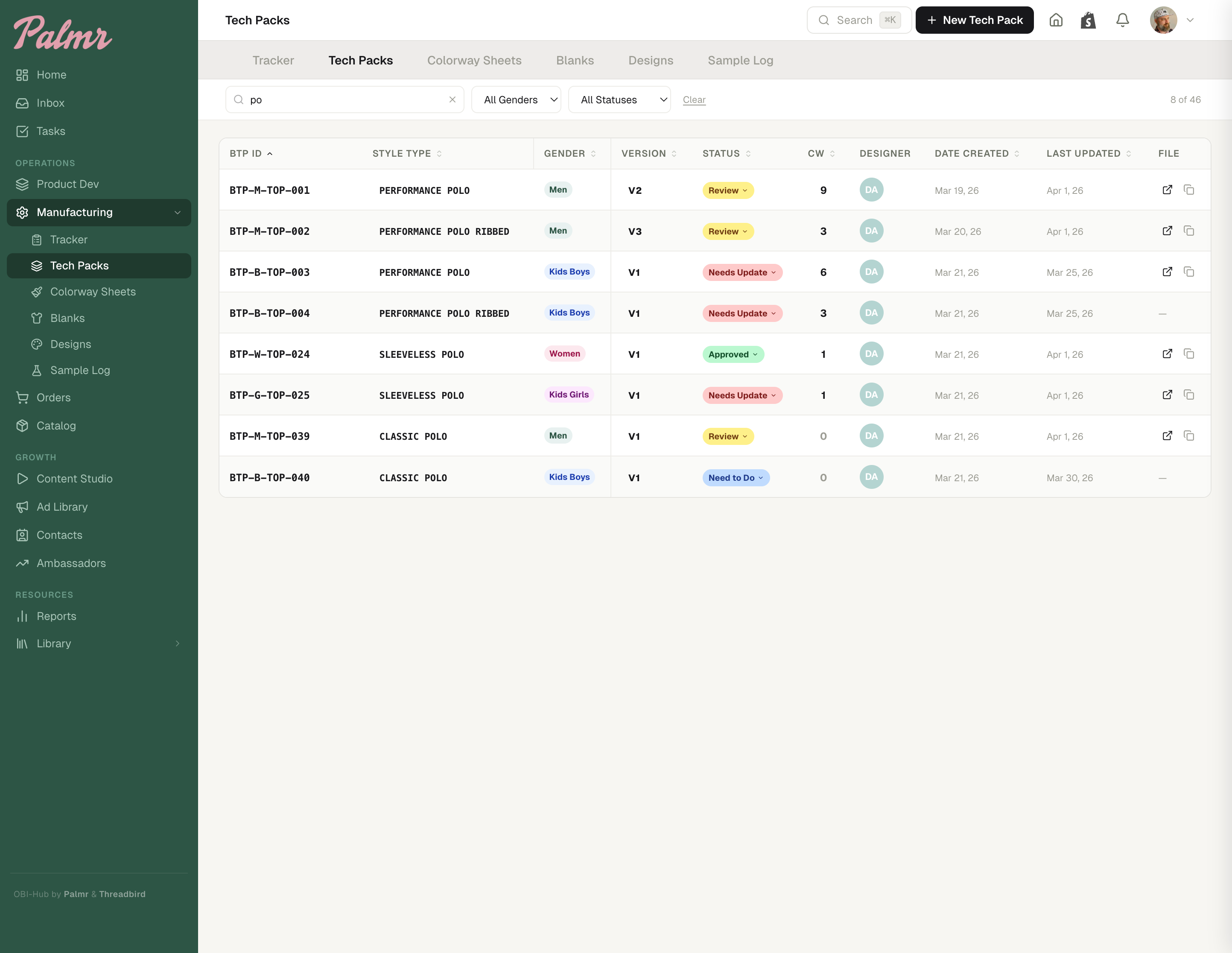Open Ad Library in sidebar
Viewport: 1232px width, 953px height.
pos(99,507)
